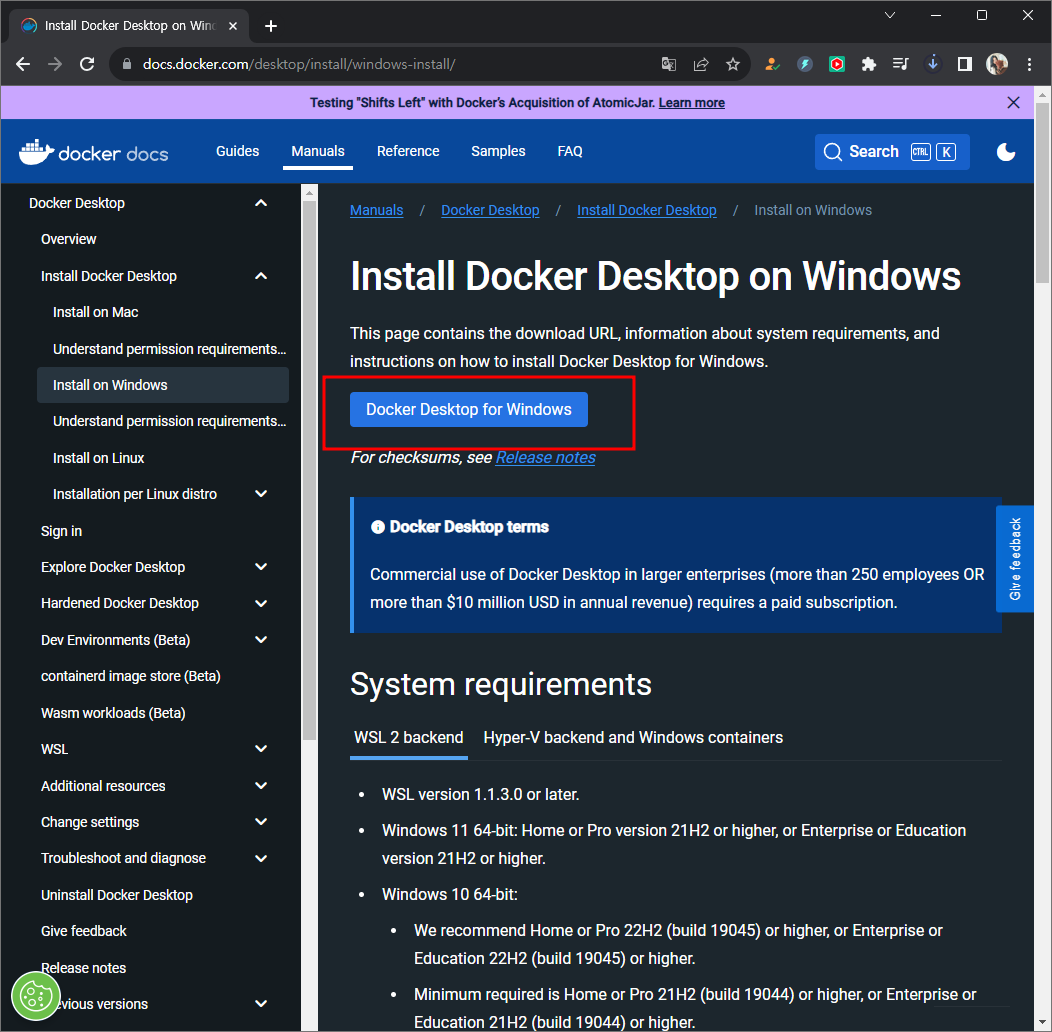Image resolution: width=1052 pixels, height=1032 pixels.
Task: Open containerd image store (Beta)
Action: click(131, 676)
